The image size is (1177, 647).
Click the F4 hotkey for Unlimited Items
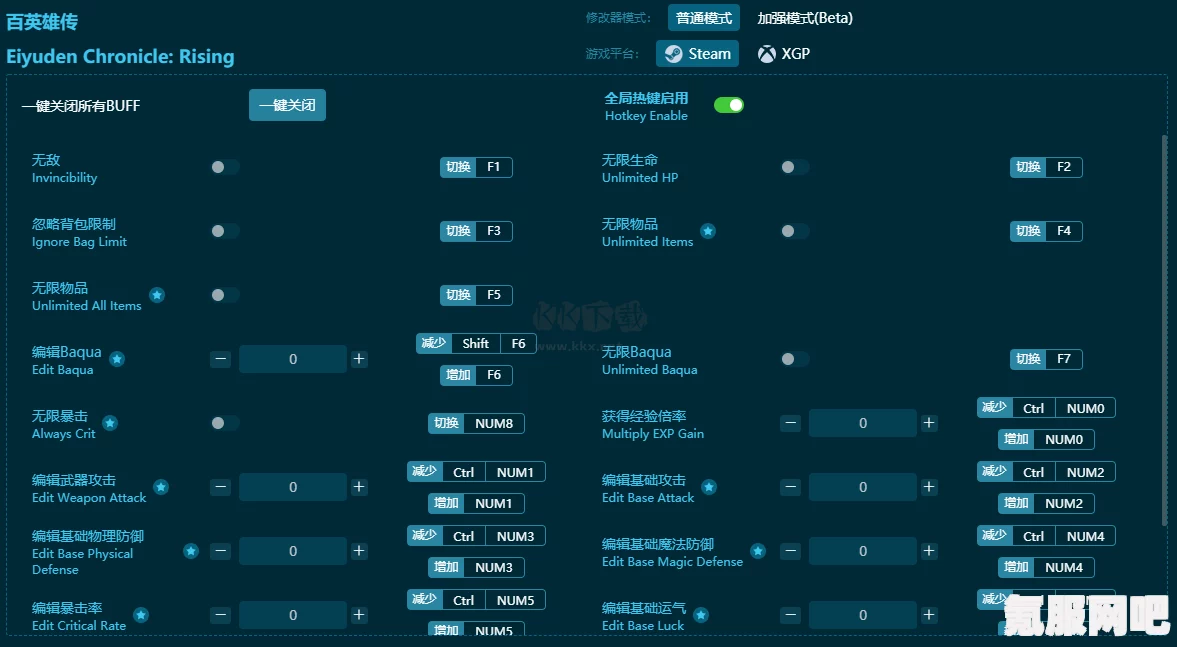coord(1046,231)
